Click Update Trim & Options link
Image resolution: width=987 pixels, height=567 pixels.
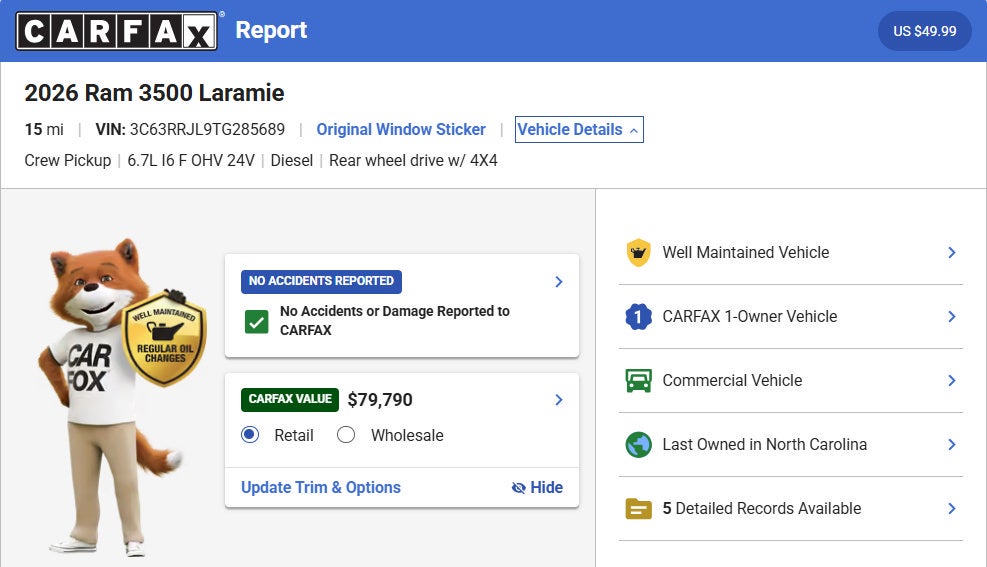coord(321,488)
